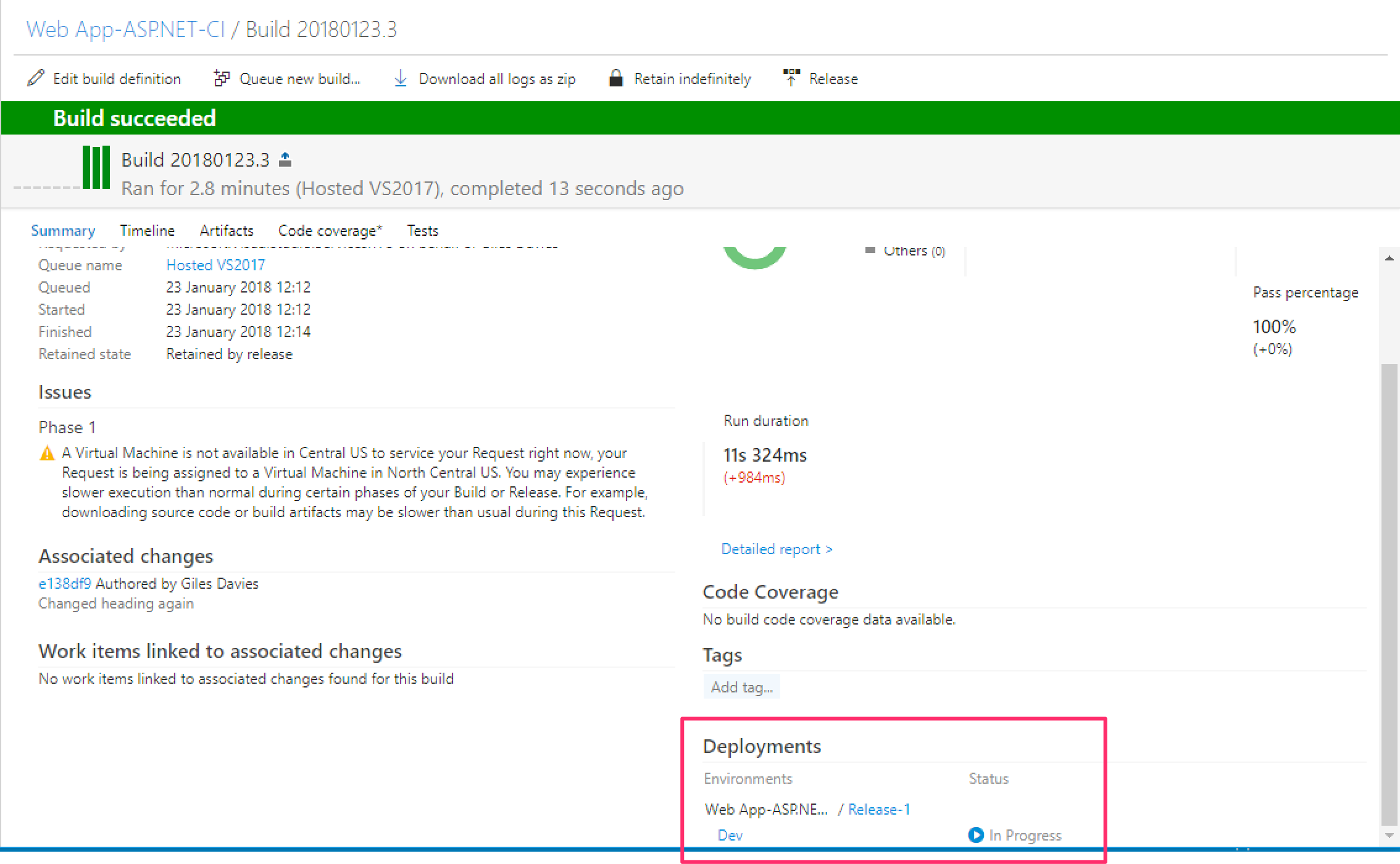Click the Add tag input field
The height and width of the screenshot is (864, 1400).
pyautogui.click(x=741, y=687)
